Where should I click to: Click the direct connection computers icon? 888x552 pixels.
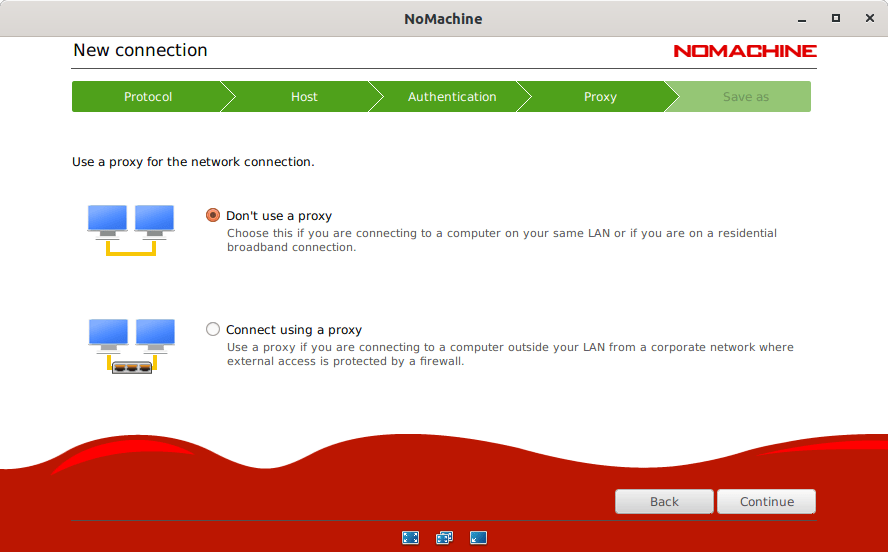tap(130, 230)
